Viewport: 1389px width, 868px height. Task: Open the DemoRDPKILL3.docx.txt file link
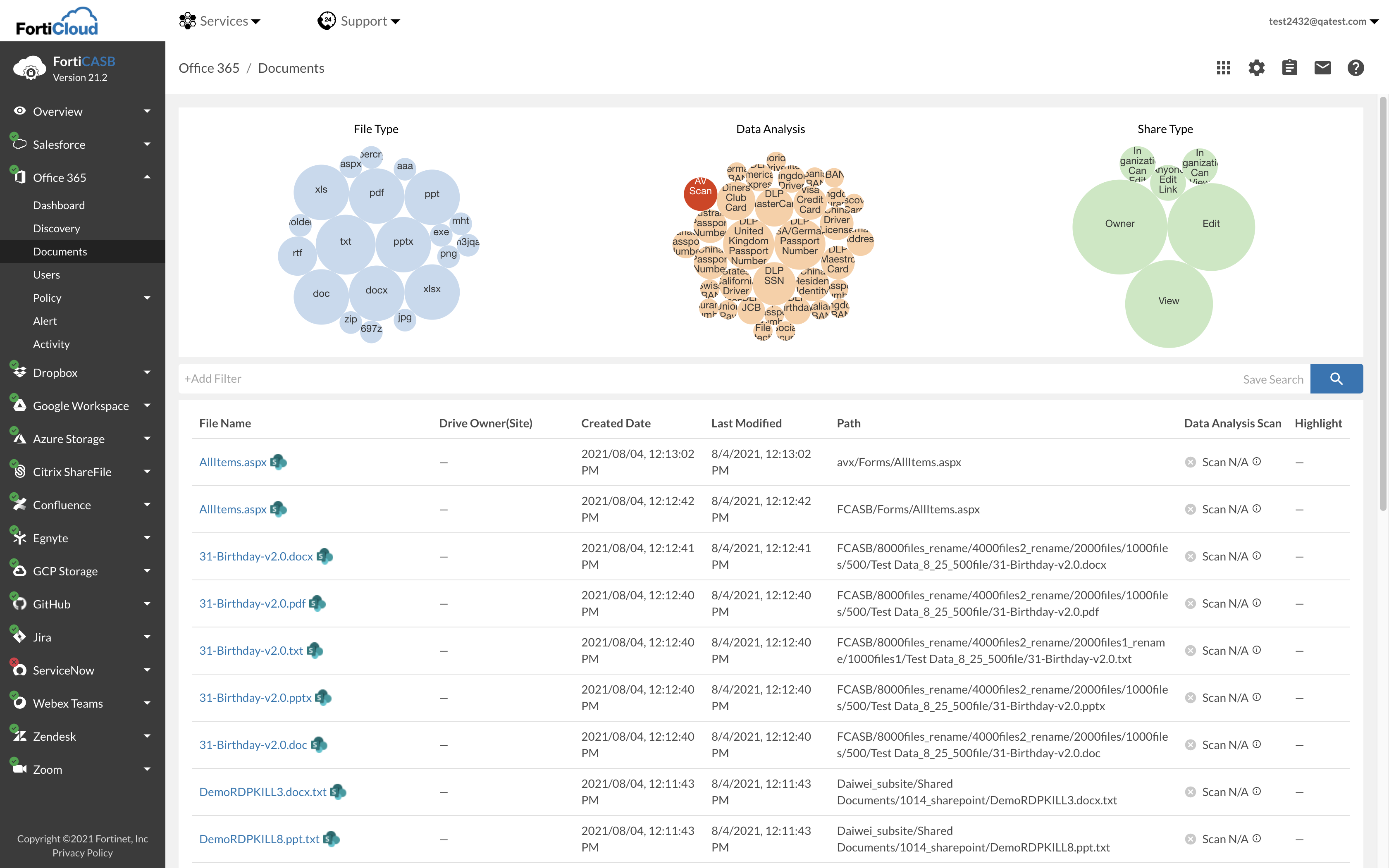click(263, 792)
